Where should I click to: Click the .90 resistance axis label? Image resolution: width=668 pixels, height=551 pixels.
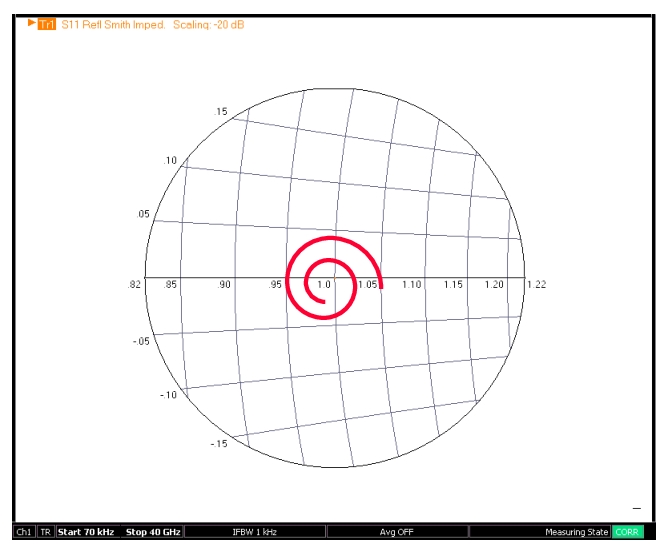click(224, 284)
